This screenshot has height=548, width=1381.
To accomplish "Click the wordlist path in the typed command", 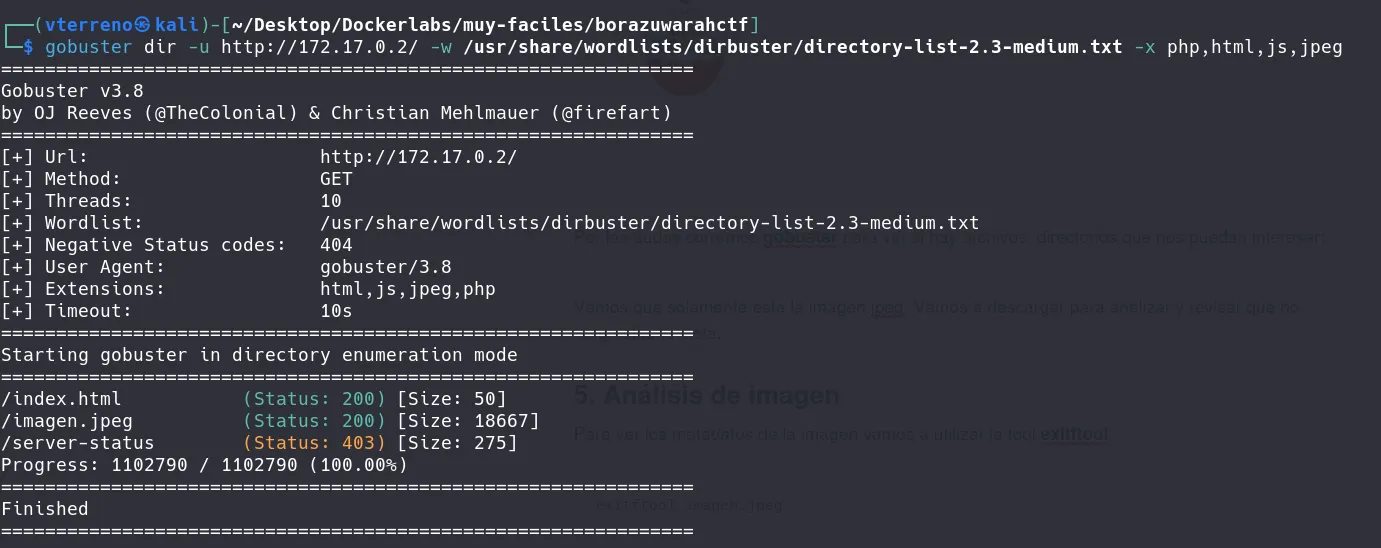I will click(x=793, y=47).
